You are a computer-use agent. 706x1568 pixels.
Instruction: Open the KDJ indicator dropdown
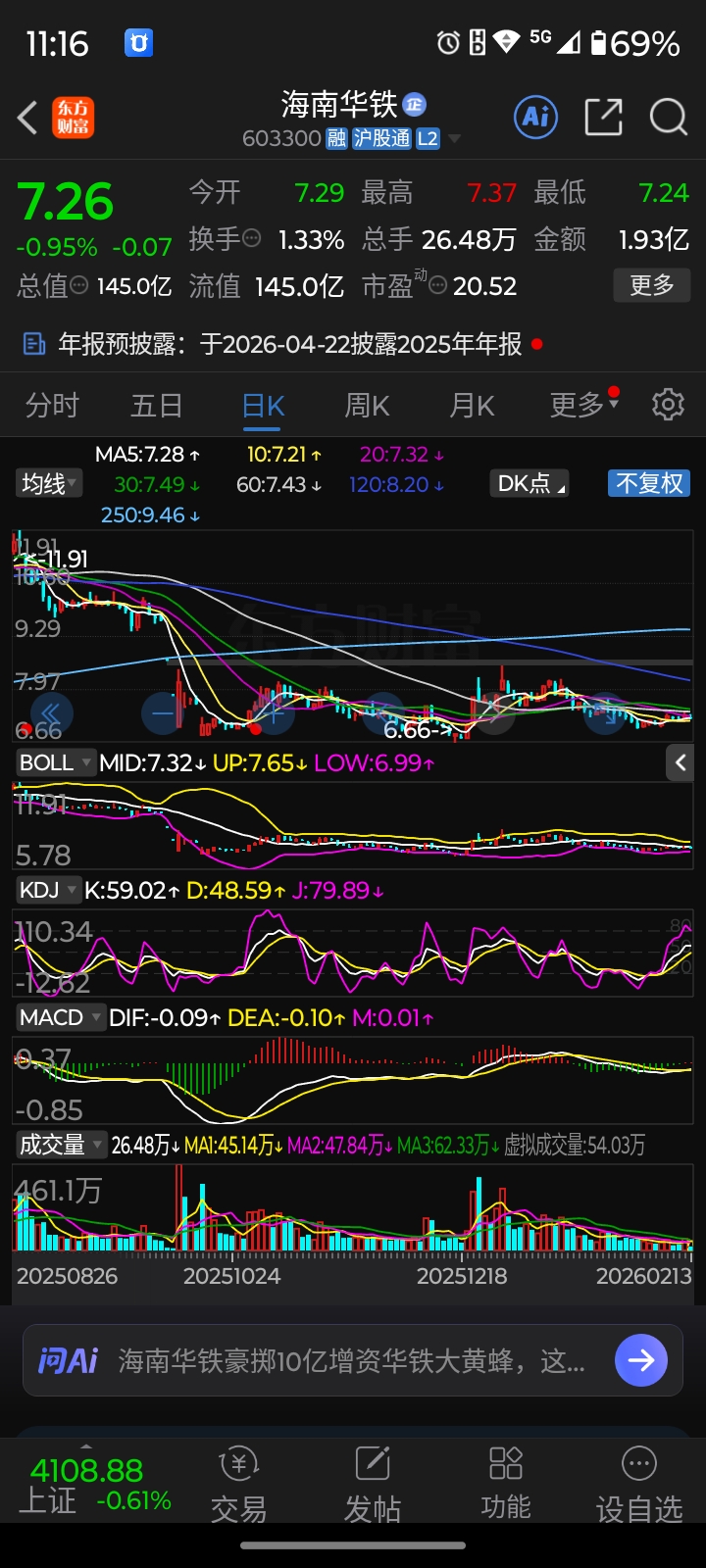48,890
